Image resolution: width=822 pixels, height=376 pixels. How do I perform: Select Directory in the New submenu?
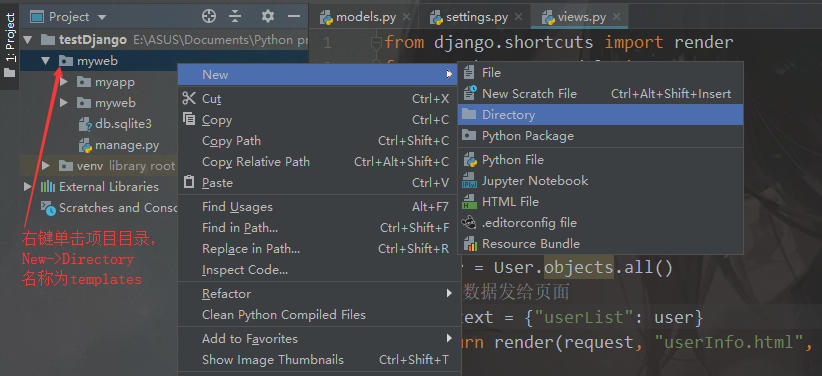pyautogui.click(x=600, y=114)
